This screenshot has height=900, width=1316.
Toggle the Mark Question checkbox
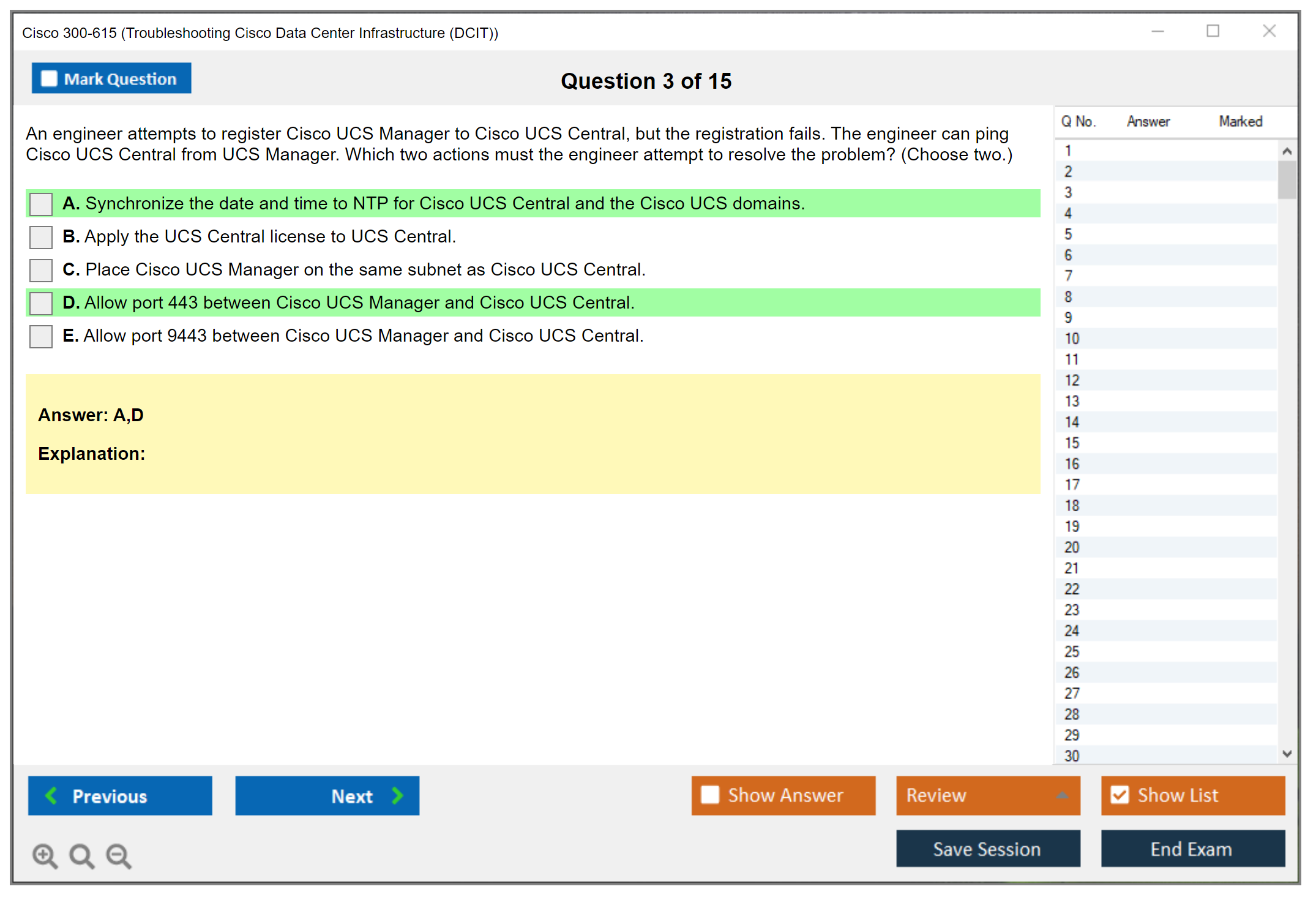click(49, 79)
